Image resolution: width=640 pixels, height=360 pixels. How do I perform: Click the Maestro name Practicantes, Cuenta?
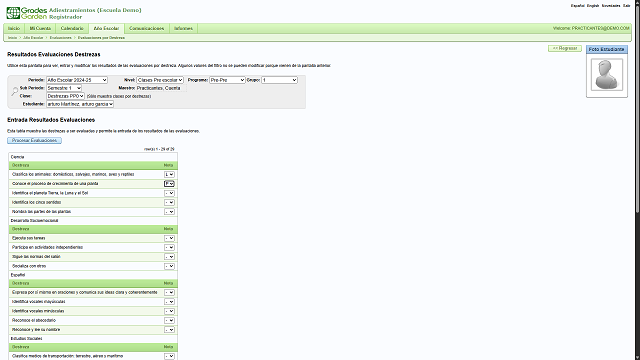tap(158, 88)
